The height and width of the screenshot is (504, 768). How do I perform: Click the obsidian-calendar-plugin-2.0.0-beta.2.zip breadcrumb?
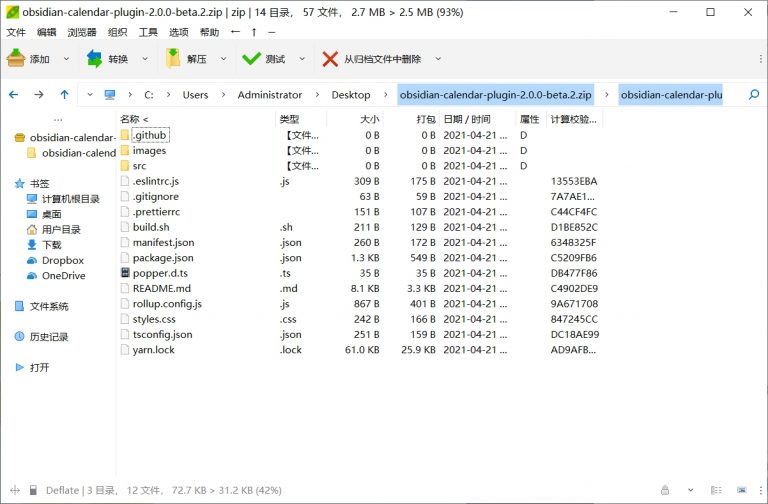click(496, 95)
